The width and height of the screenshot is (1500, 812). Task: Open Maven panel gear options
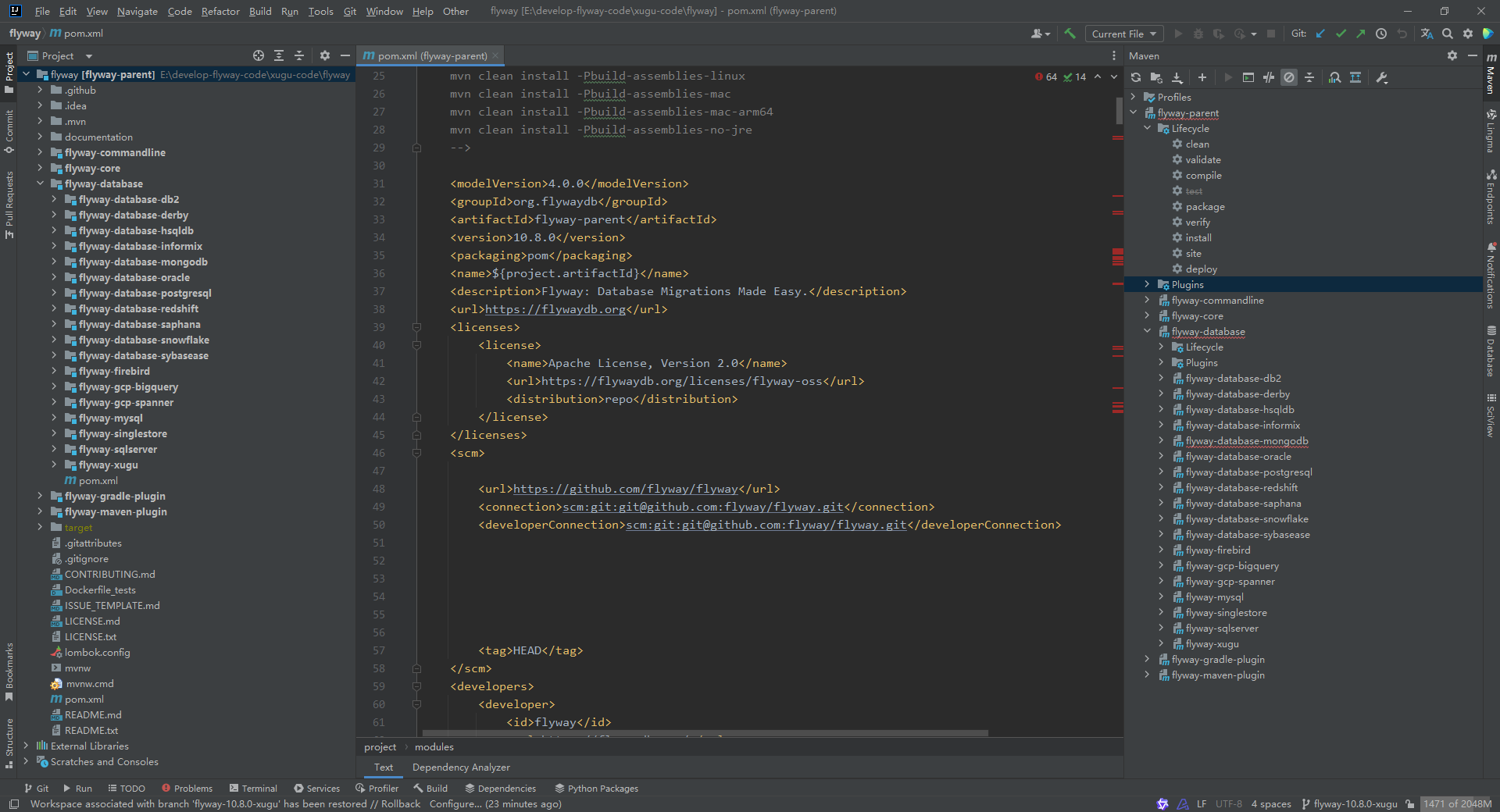click(1452, 55)
